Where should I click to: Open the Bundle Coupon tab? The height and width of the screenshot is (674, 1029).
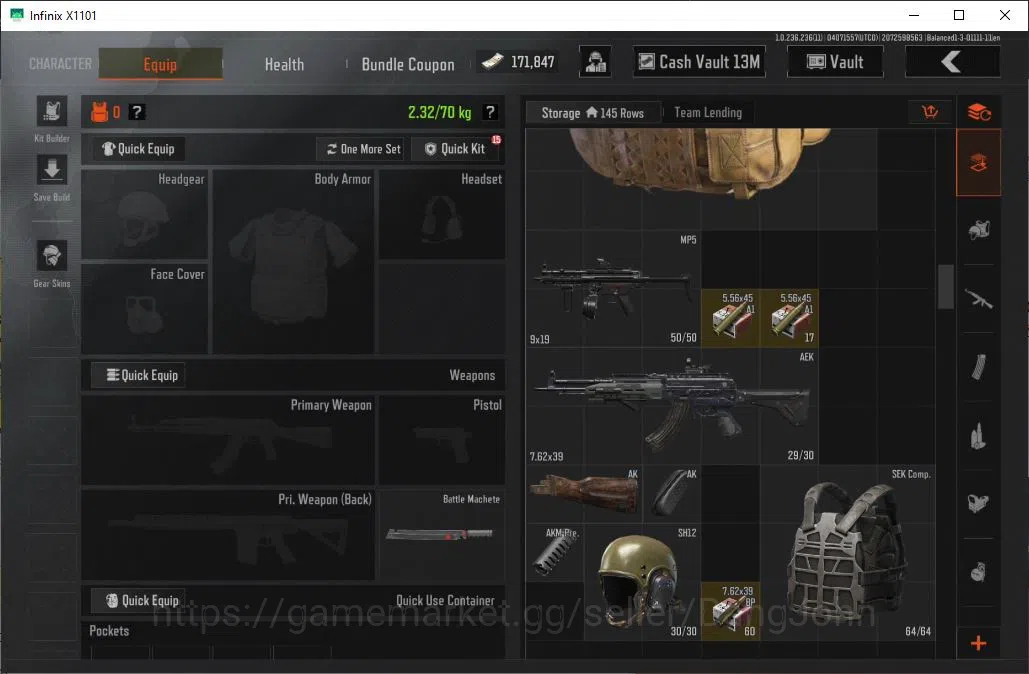tap(408, 64)
